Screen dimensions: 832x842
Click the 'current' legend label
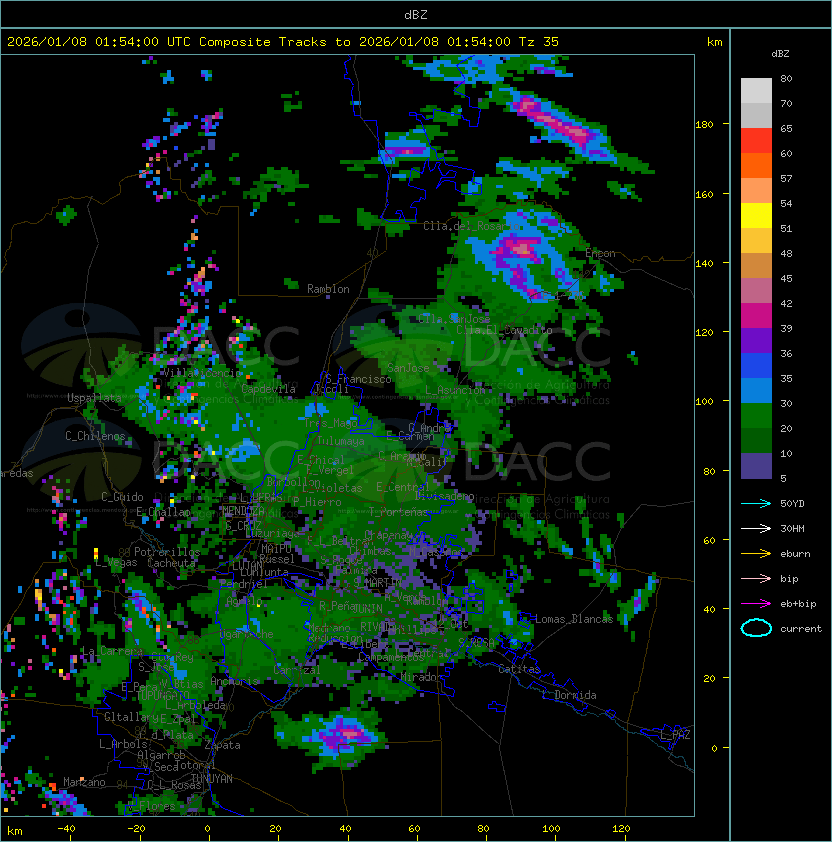click(801, 629)
